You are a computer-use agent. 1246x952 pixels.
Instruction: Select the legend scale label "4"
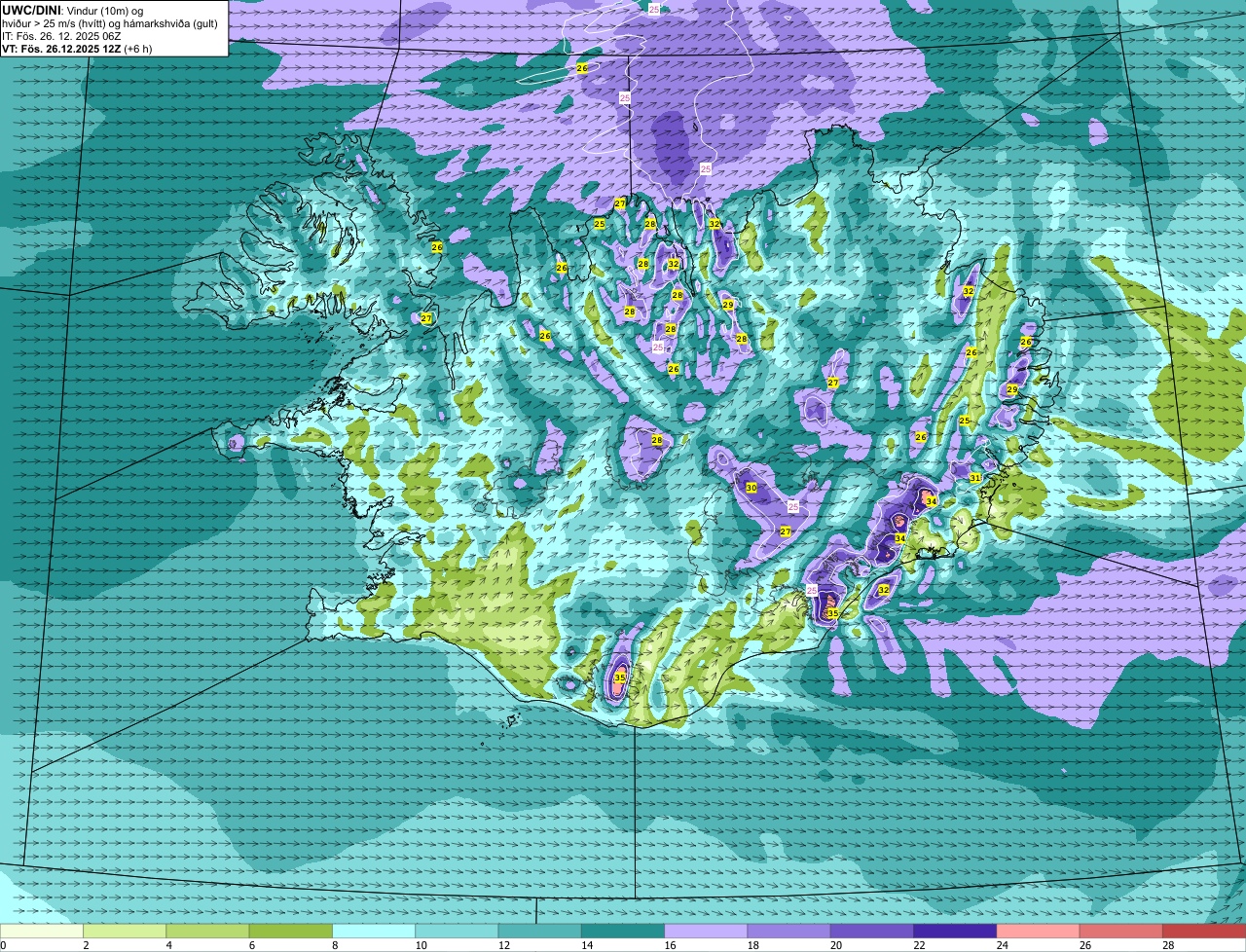pyautogui.click(x=168, y=945)
